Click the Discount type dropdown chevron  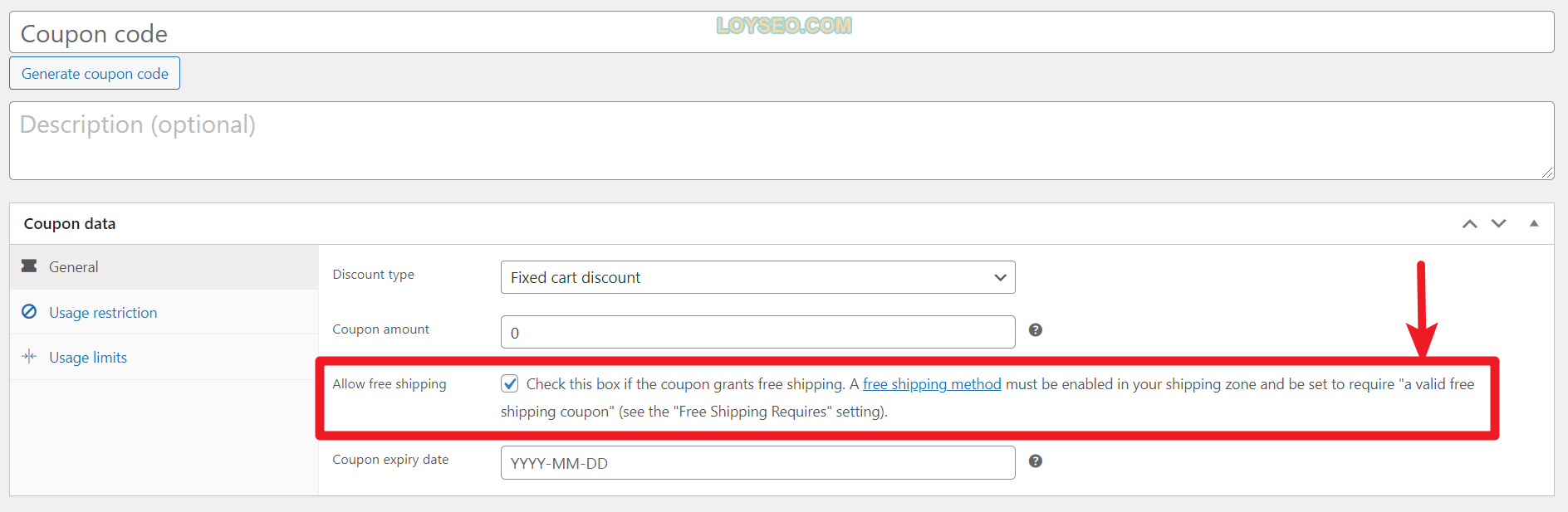point(1000,277)
